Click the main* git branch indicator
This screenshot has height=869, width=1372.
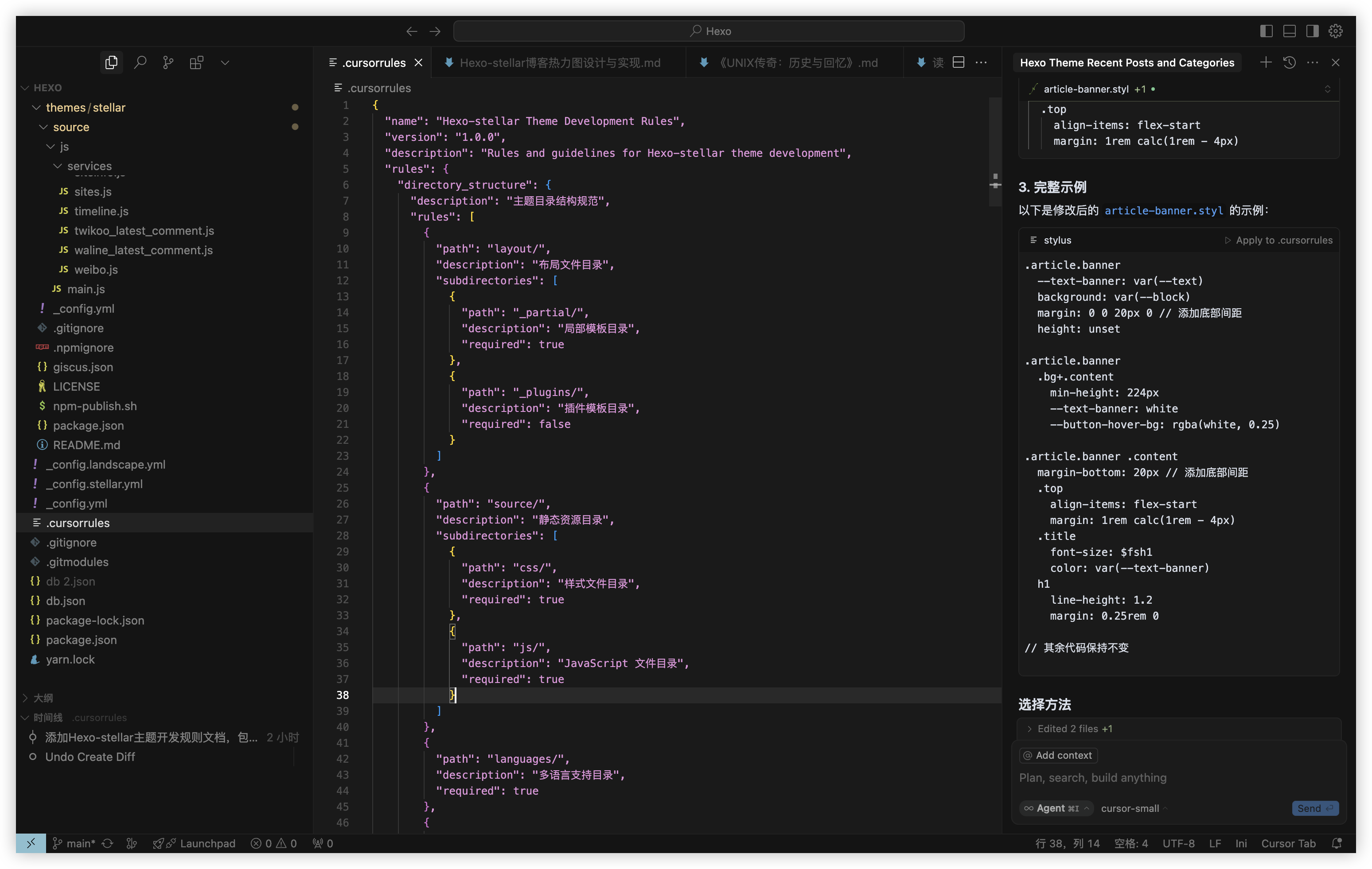74,843
